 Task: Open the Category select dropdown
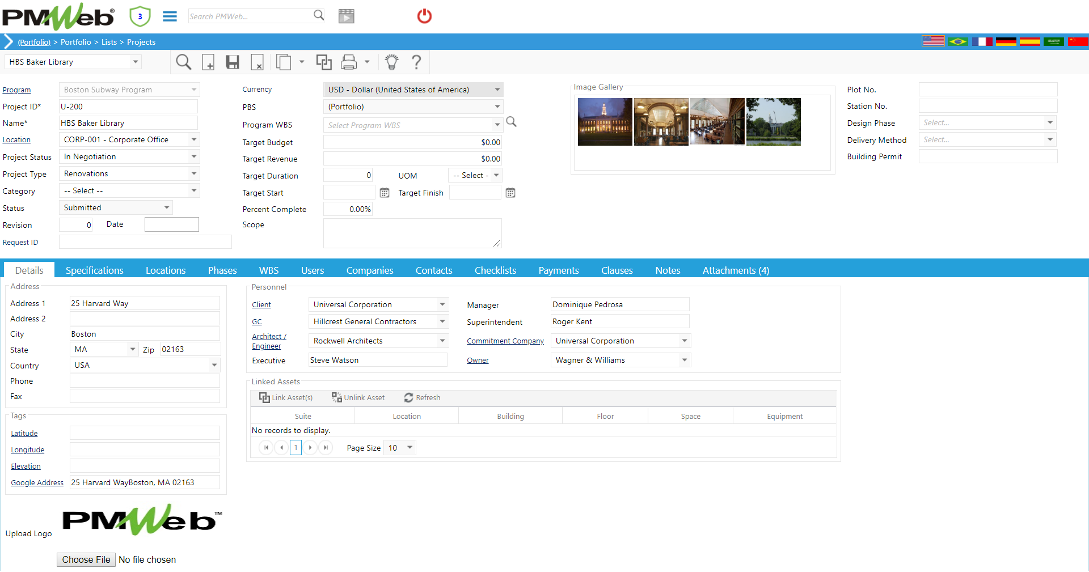[194, 190]
